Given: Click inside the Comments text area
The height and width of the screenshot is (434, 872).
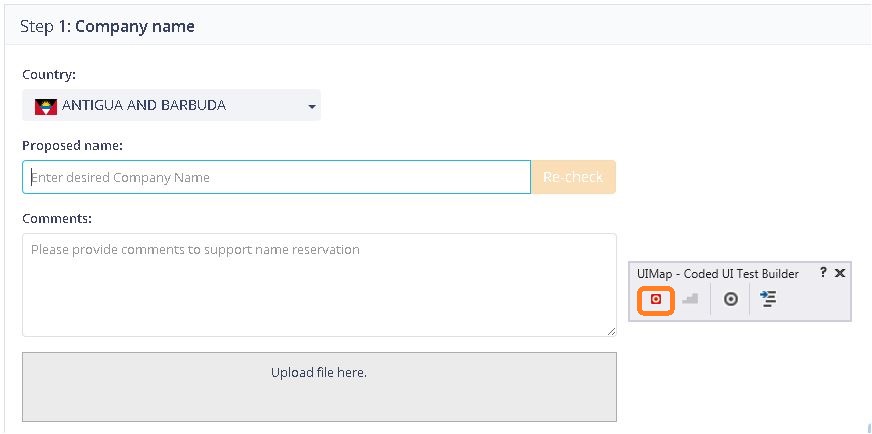Looking at the screenshot, I should pyautogui.click(x=319, y=285).
